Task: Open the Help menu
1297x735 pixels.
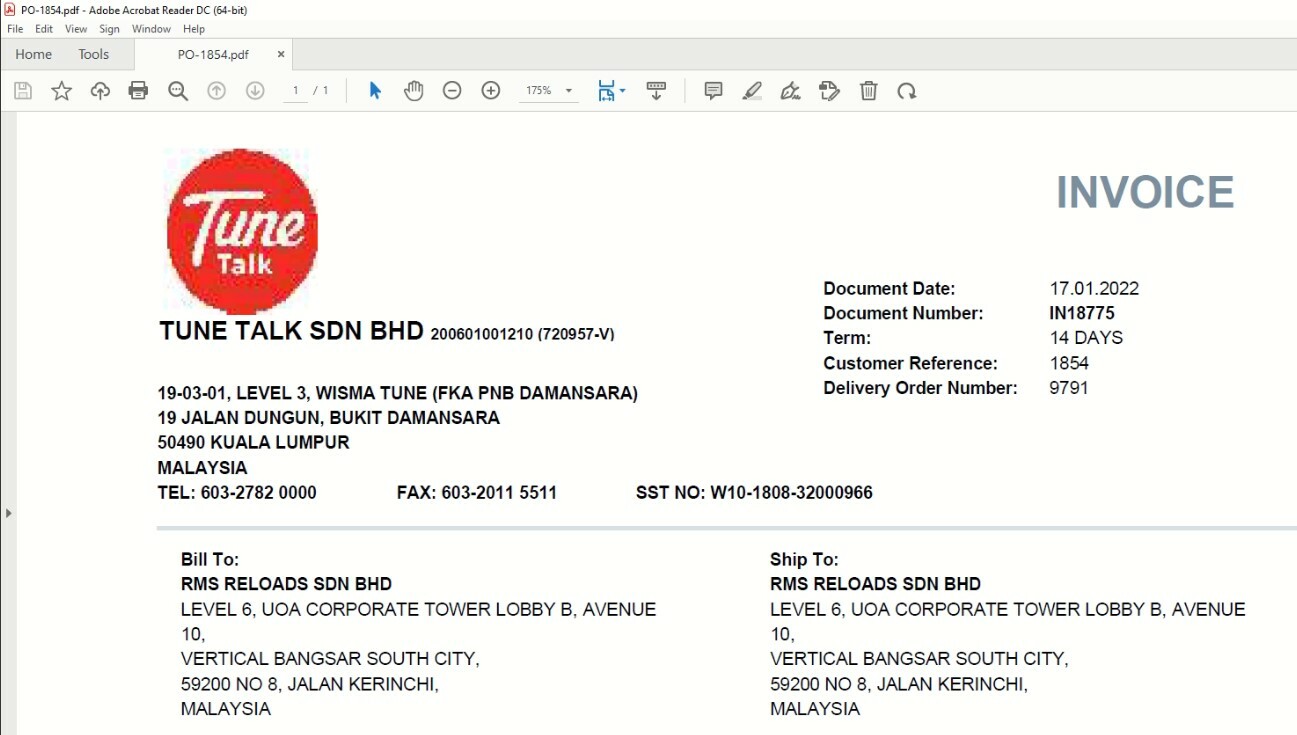Action: (x=194, y=29)
